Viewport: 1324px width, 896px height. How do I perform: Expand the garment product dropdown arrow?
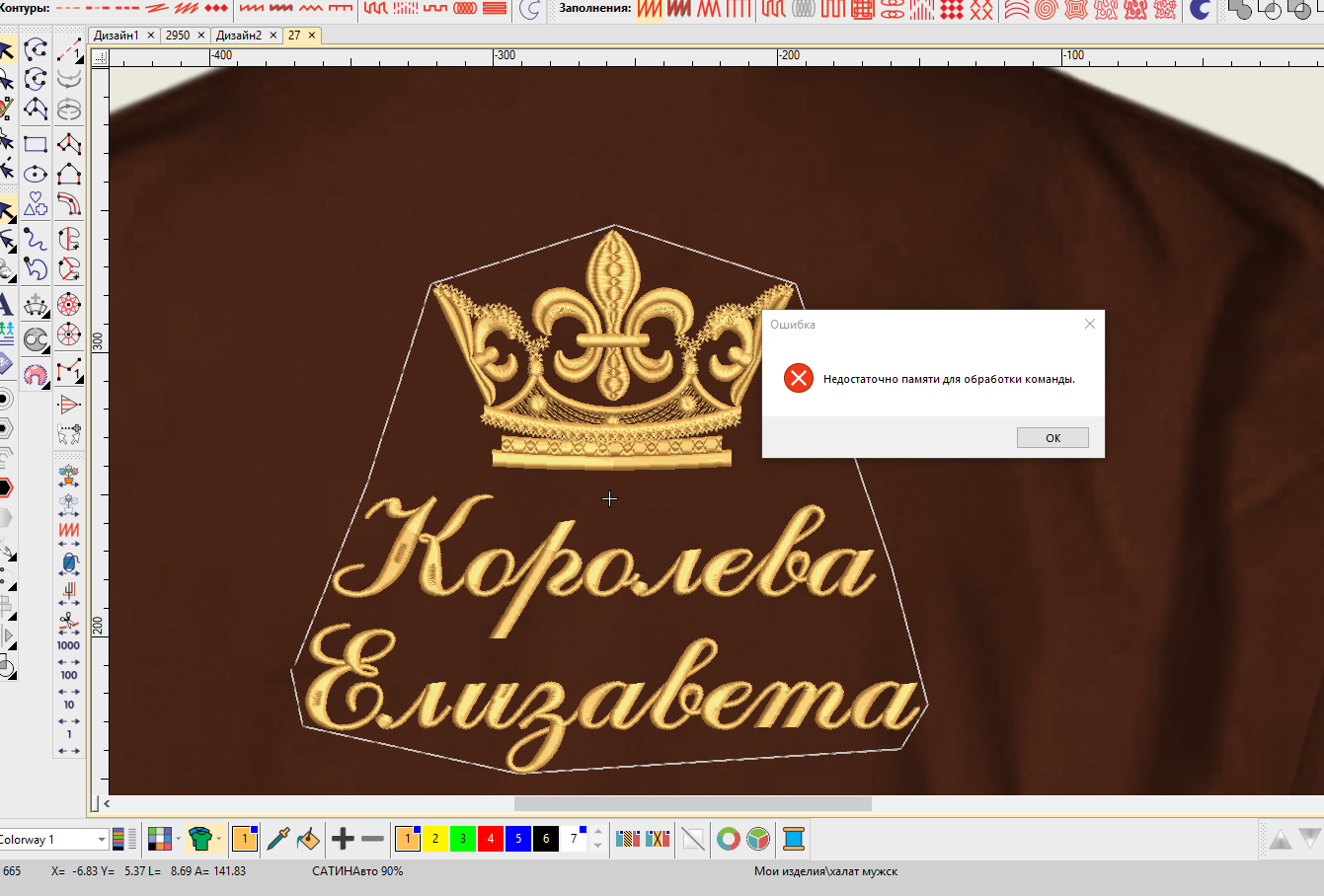(219, 840)
